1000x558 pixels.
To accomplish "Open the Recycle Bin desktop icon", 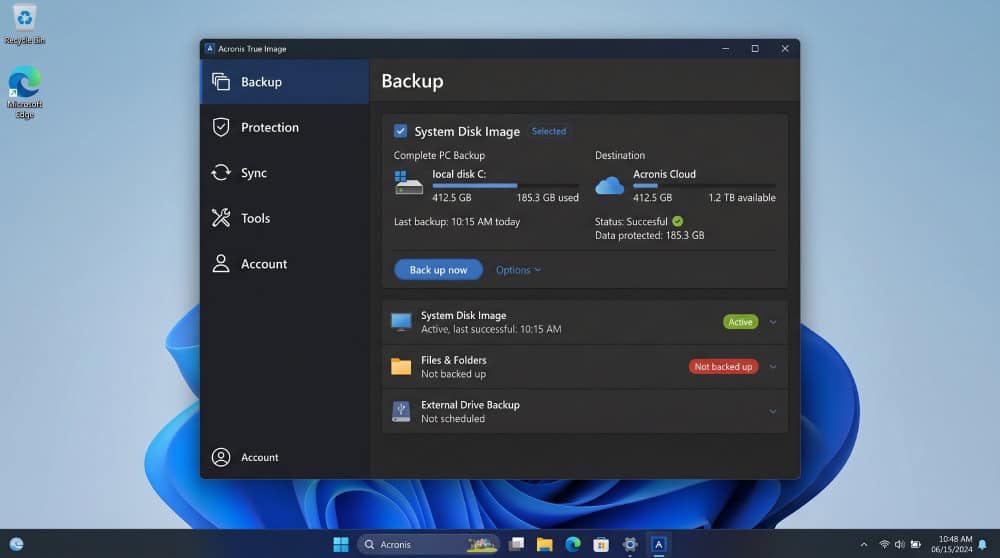I will 24,25.
